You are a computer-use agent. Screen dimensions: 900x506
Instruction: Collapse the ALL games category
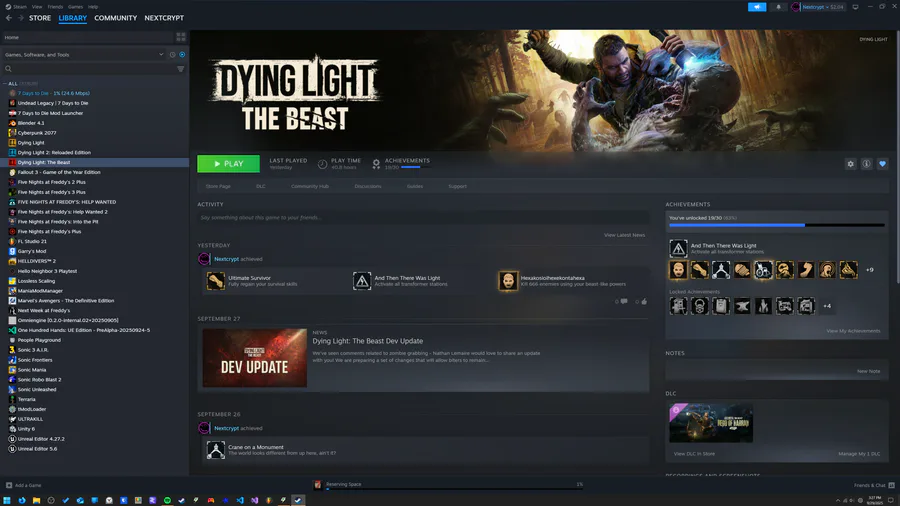(6, 84)
